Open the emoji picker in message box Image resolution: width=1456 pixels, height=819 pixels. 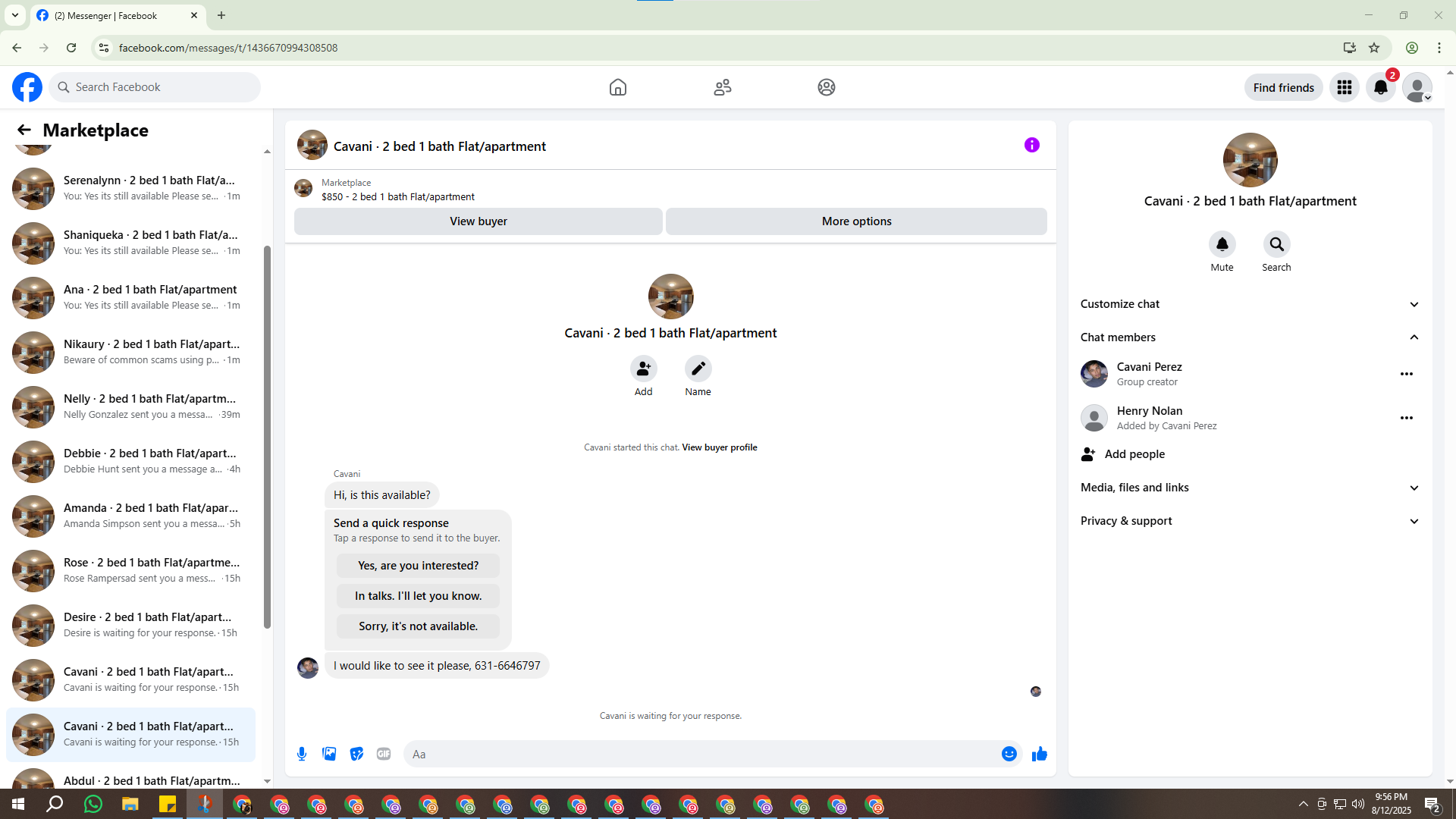1009,754
